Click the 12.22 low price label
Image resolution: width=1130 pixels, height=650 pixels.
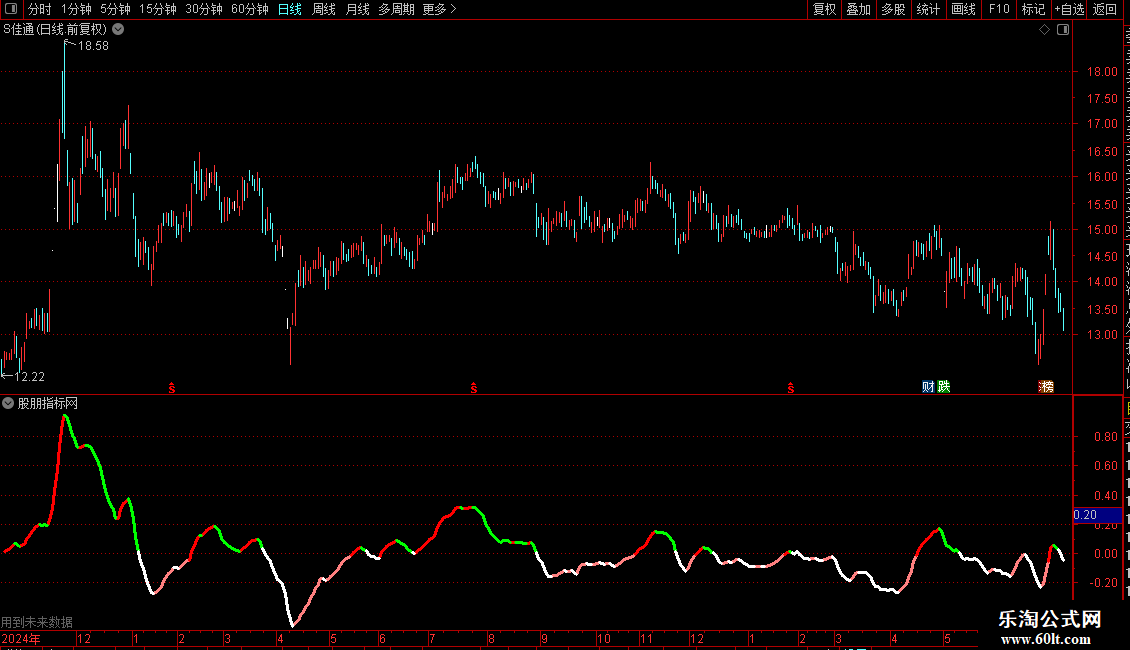tap(30, 377)
